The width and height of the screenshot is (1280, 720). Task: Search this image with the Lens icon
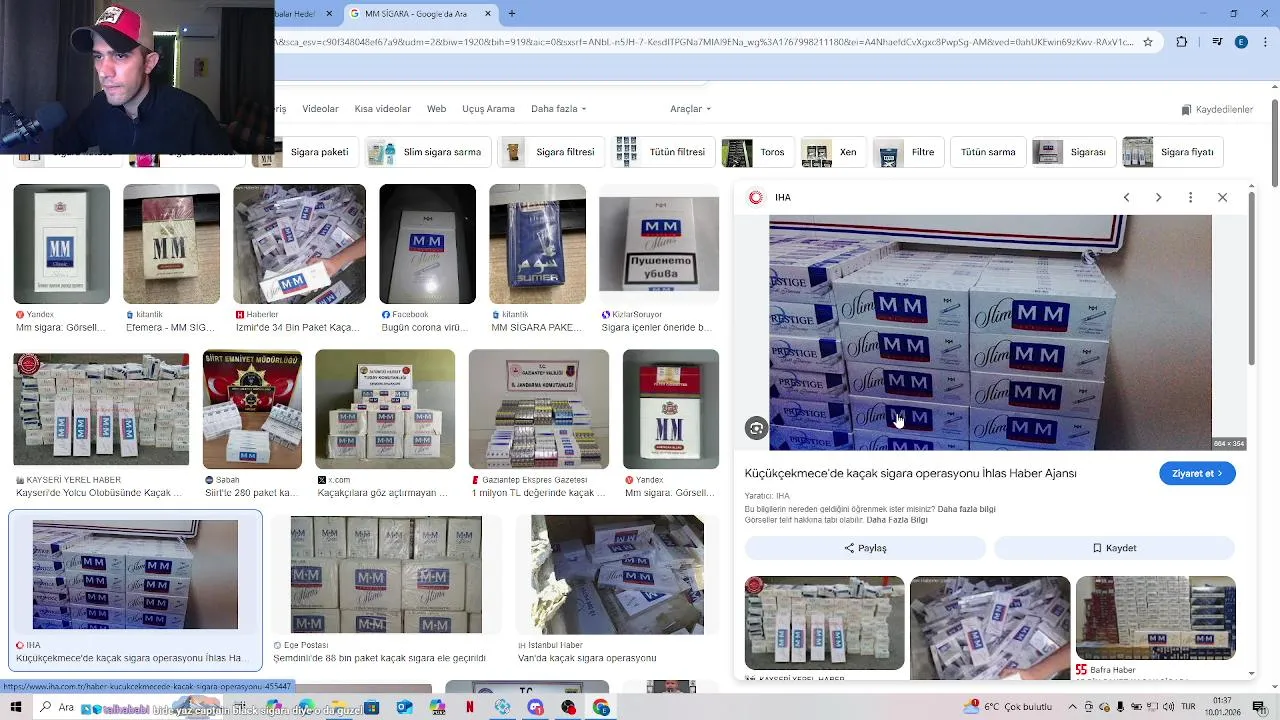(x=756, y=429)
